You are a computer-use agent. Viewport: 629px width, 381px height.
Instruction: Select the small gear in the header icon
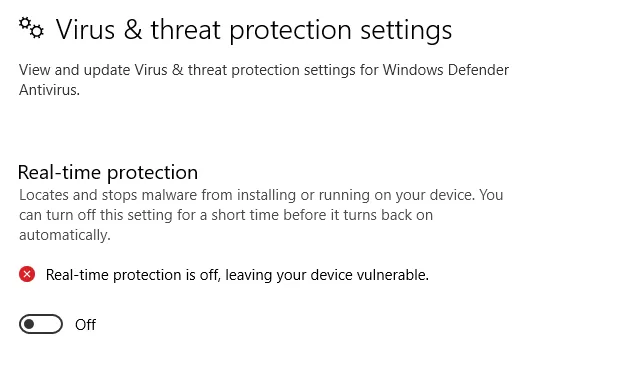[25, 23]
